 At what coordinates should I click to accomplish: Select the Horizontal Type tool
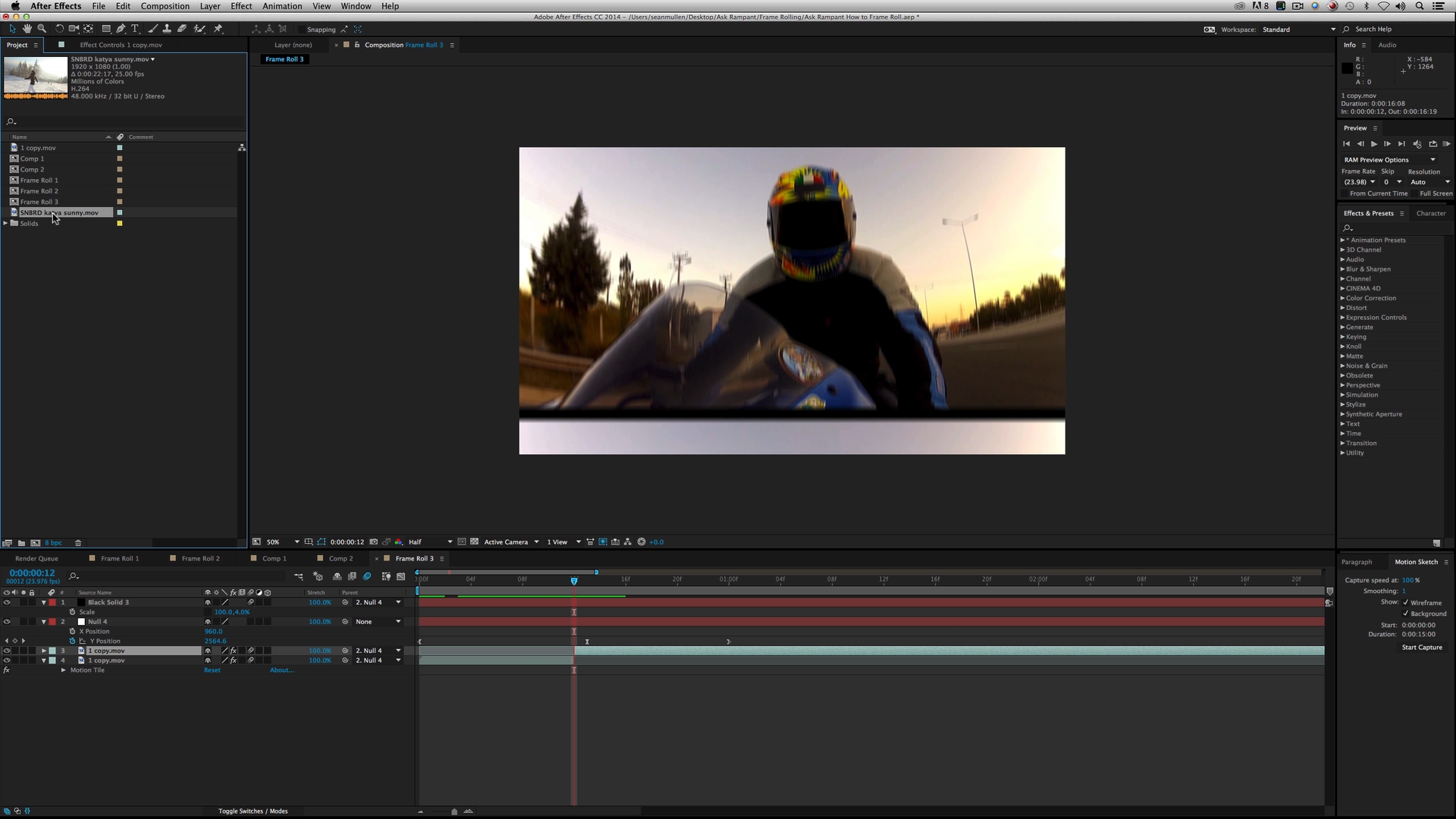click(x=135, y=29)
